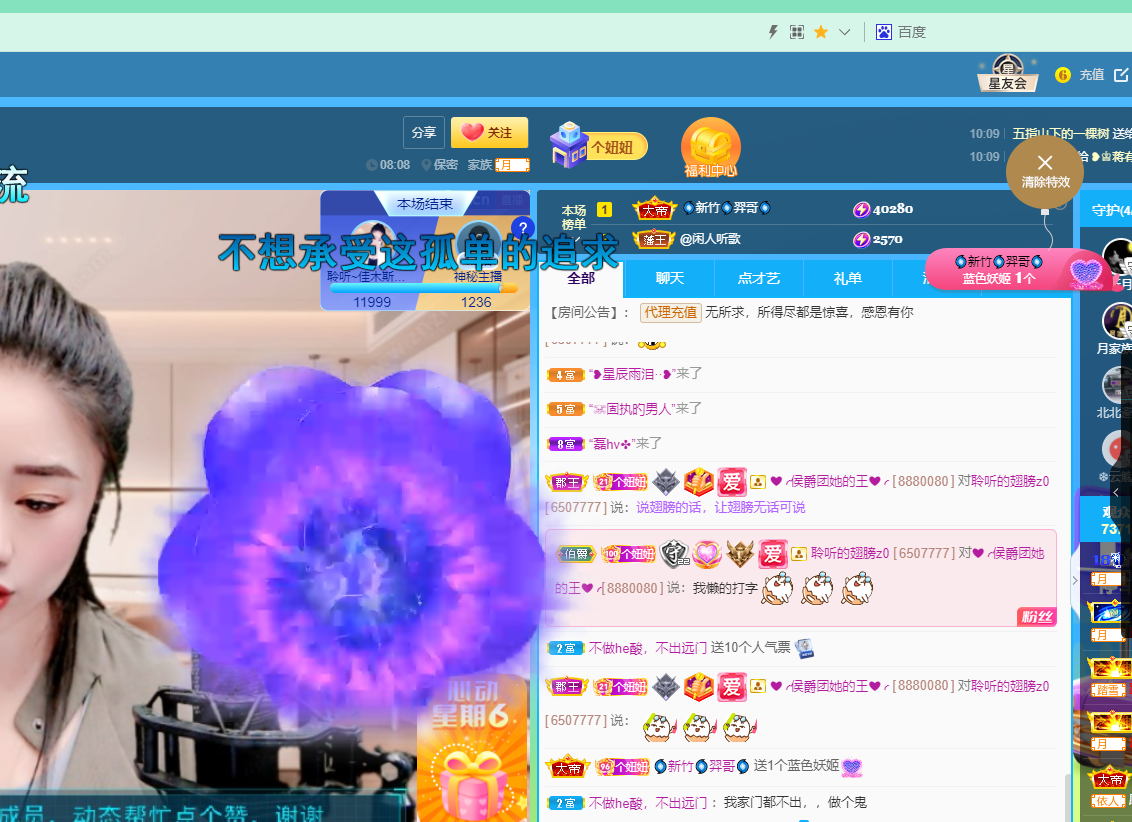
Task: Click the 本场结束 PK status label
Action: (424, 204)
